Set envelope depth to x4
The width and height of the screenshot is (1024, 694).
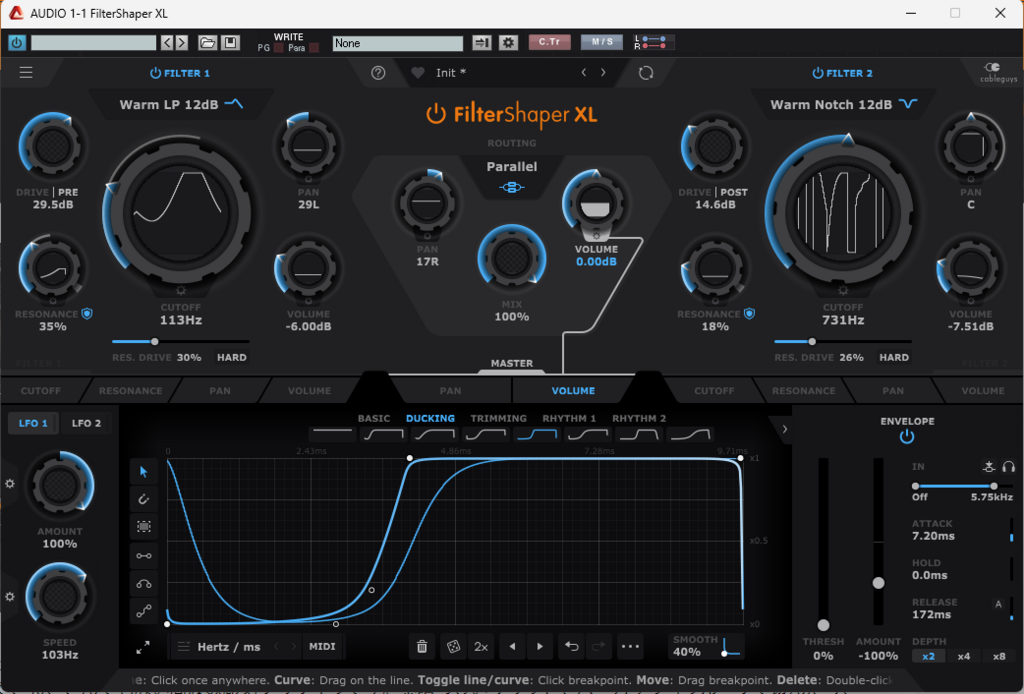coord(963,656)
